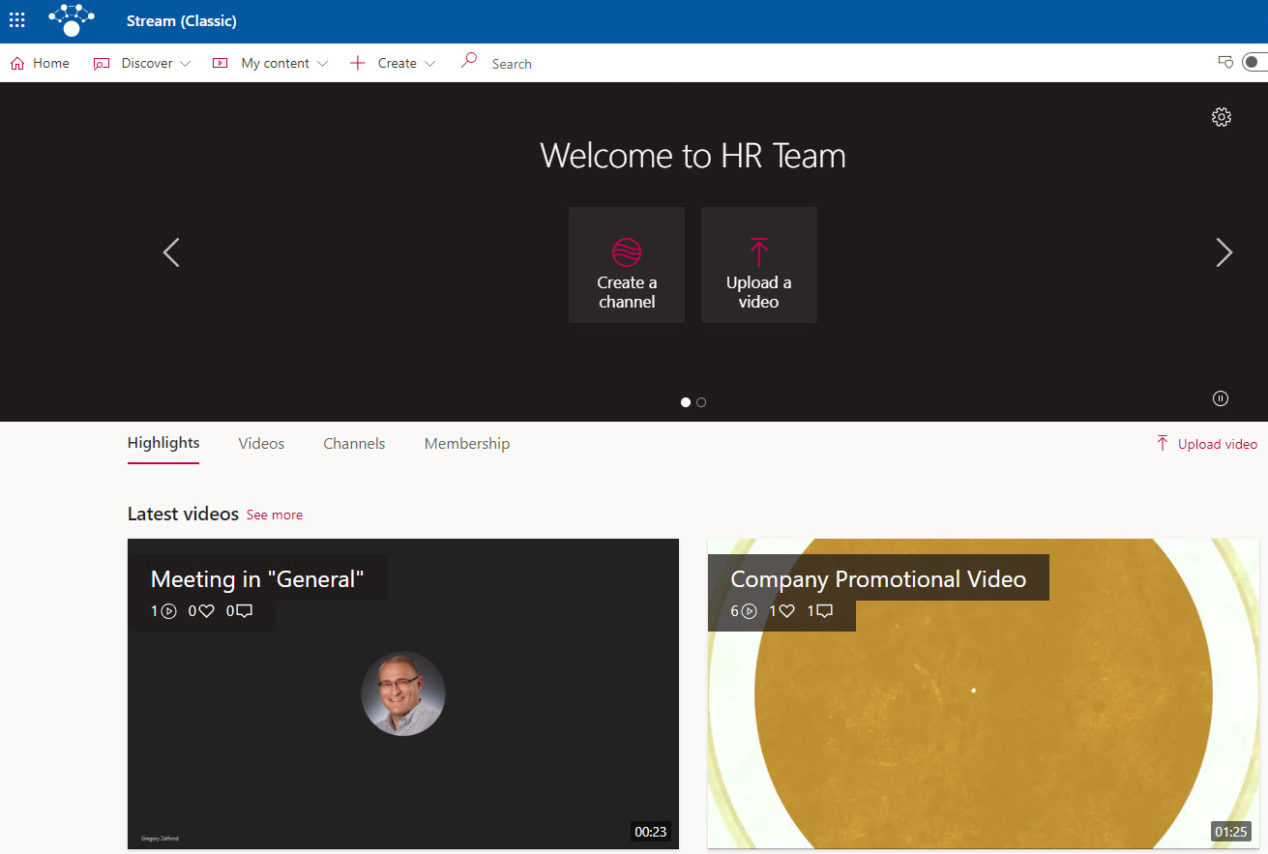
Task: Advance the carousel with the right arrow
Action: pyautogui.click(x=1224, y=252)
